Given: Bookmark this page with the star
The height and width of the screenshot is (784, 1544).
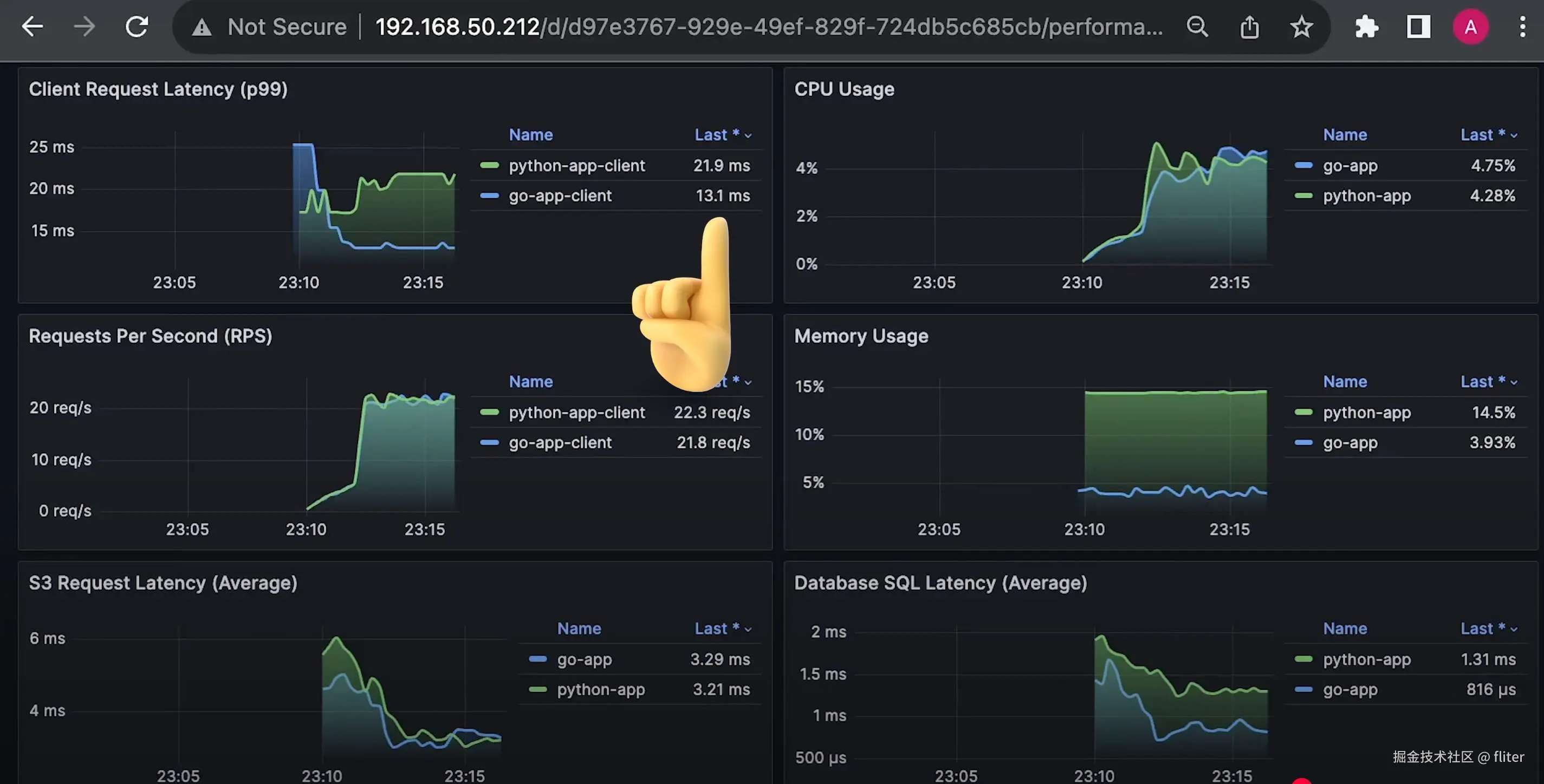Looking at the screenshot, I should [x=1301, y=27].
